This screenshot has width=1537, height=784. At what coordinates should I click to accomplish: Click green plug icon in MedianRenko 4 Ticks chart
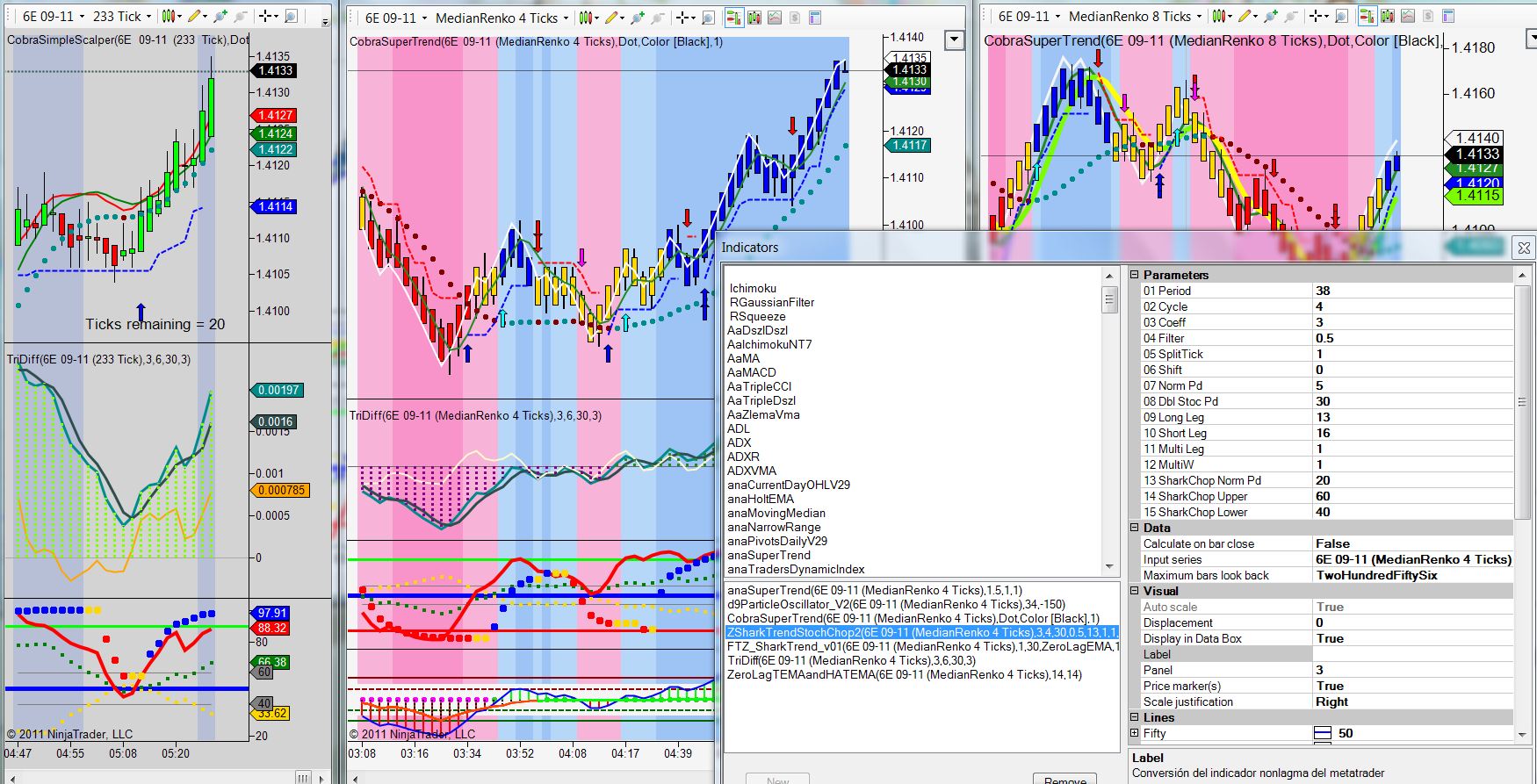(638, 18)
